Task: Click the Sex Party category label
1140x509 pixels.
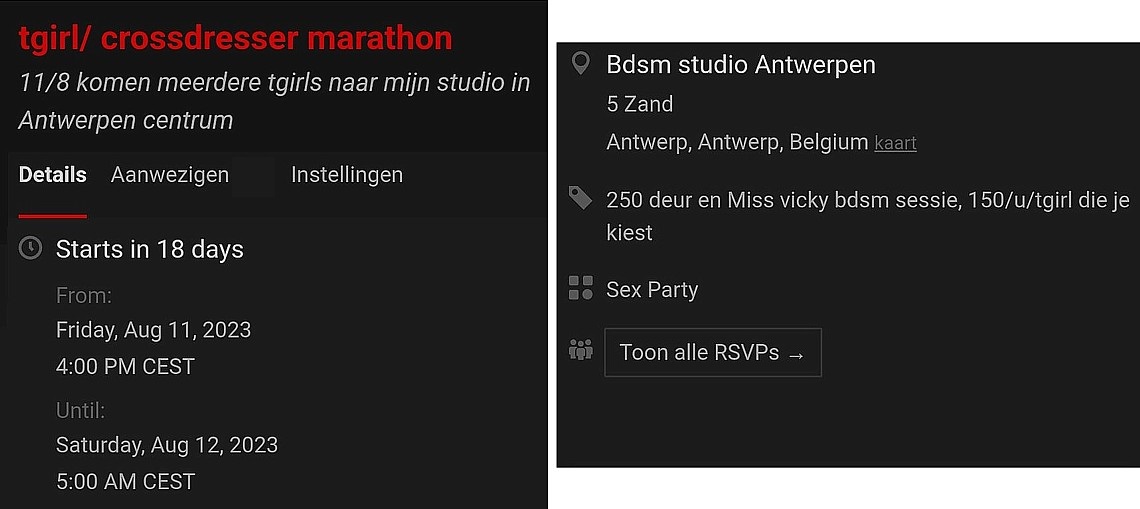Action: coord(652,290)
